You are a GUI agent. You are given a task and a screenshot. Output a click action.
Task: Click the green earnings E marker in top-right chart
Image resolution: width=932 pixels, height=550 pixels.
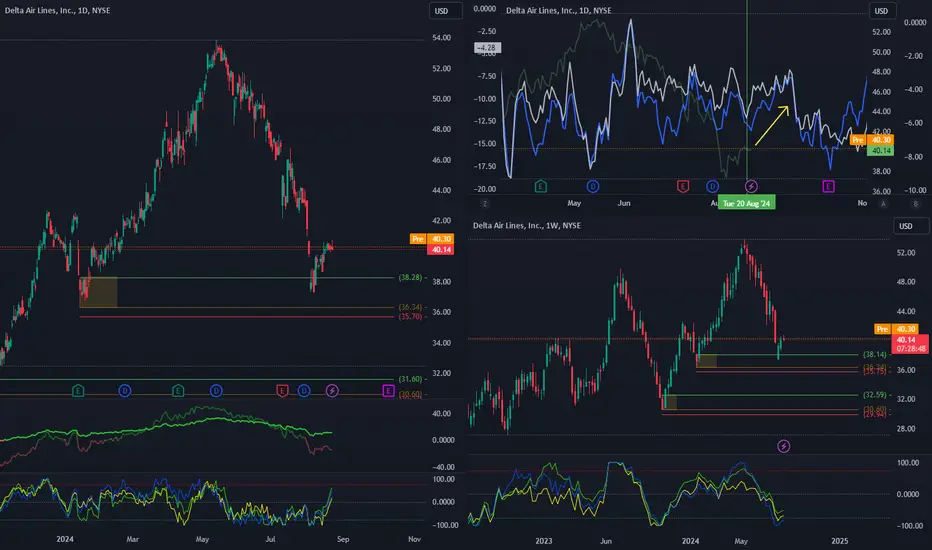click(540, 187)
